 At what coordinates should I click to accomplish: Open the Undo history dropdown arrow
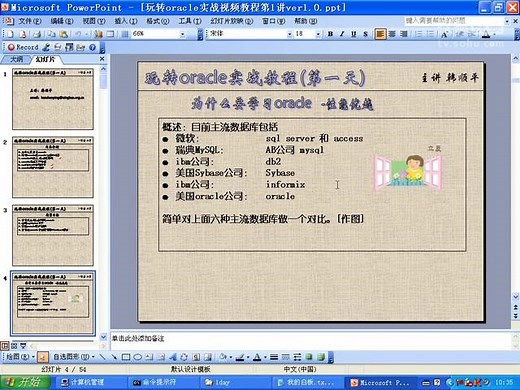tap(86, 34)
